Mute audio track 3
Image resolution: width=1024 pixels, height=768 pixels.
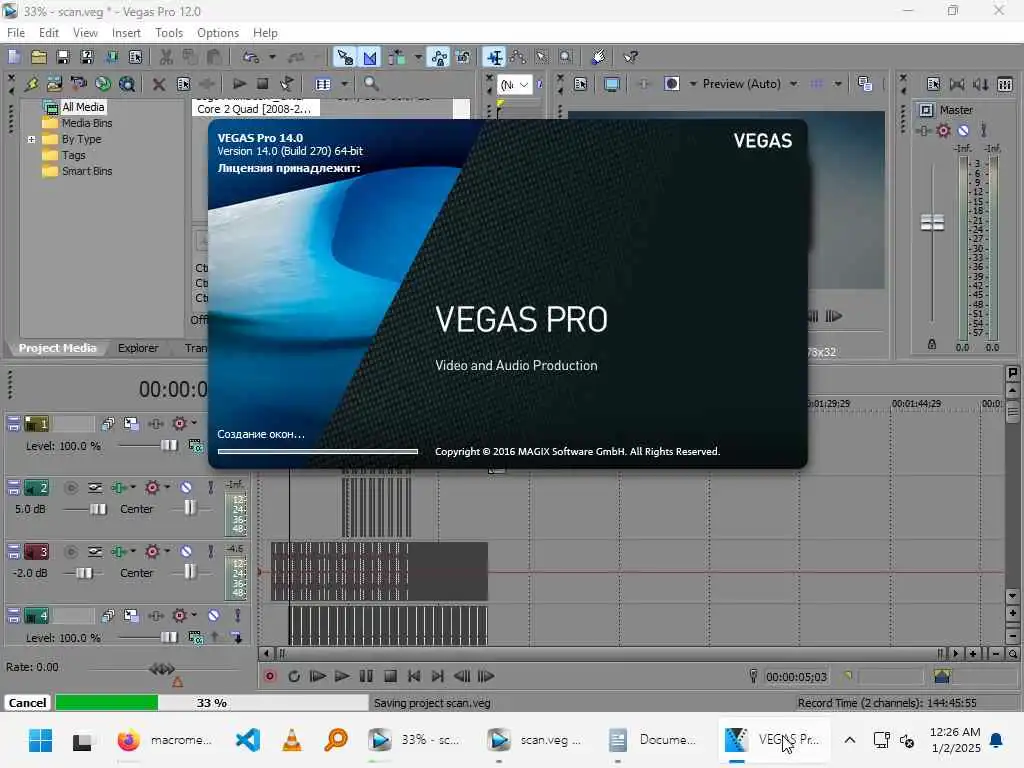click(186, 552)
